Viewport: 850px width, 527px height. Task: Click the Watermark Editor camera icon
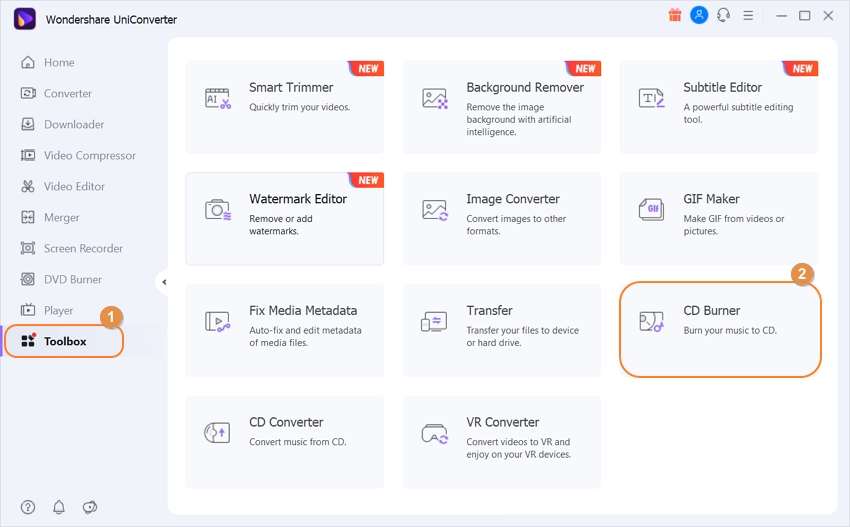pyautogui.click(x=218, y=210)
